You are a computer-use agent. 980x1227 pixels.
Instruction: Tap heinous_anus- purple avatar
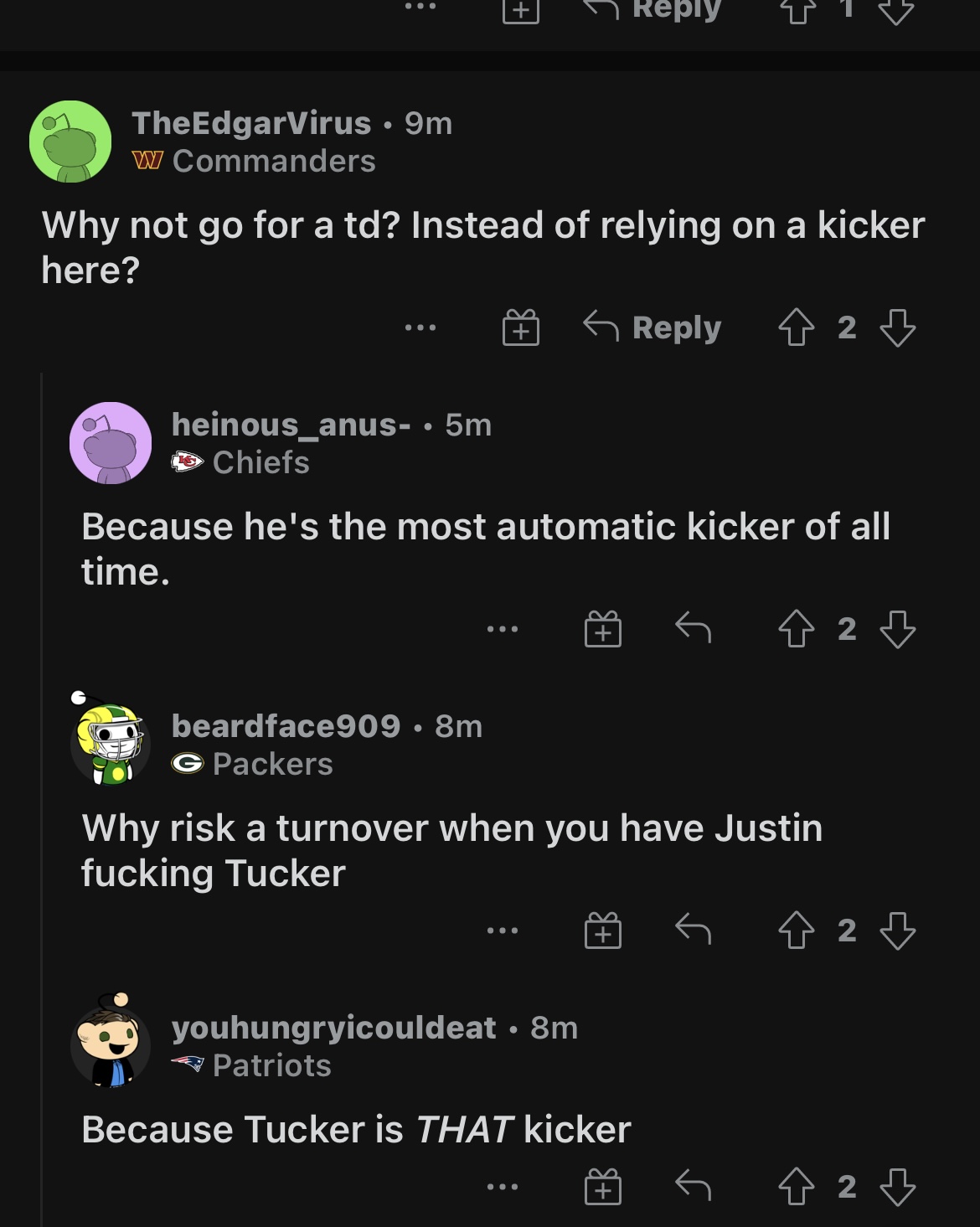point(111,443)
